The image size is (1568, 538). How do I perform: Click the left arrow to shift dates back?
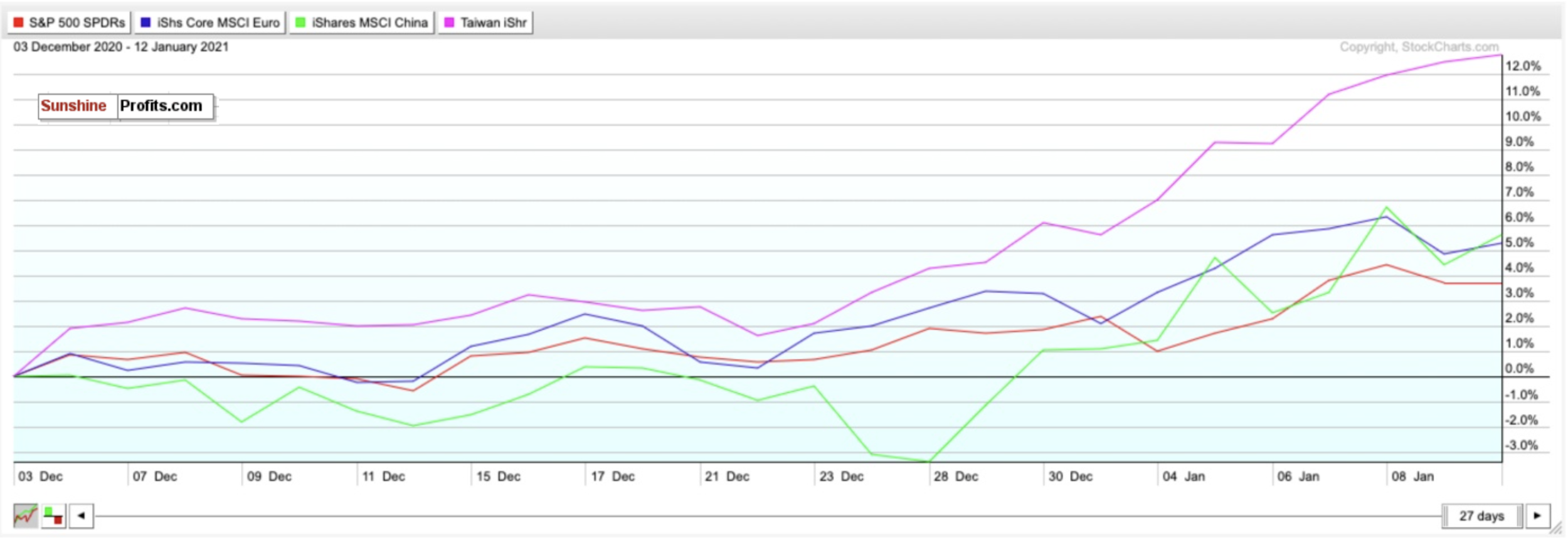pos(82,516)
